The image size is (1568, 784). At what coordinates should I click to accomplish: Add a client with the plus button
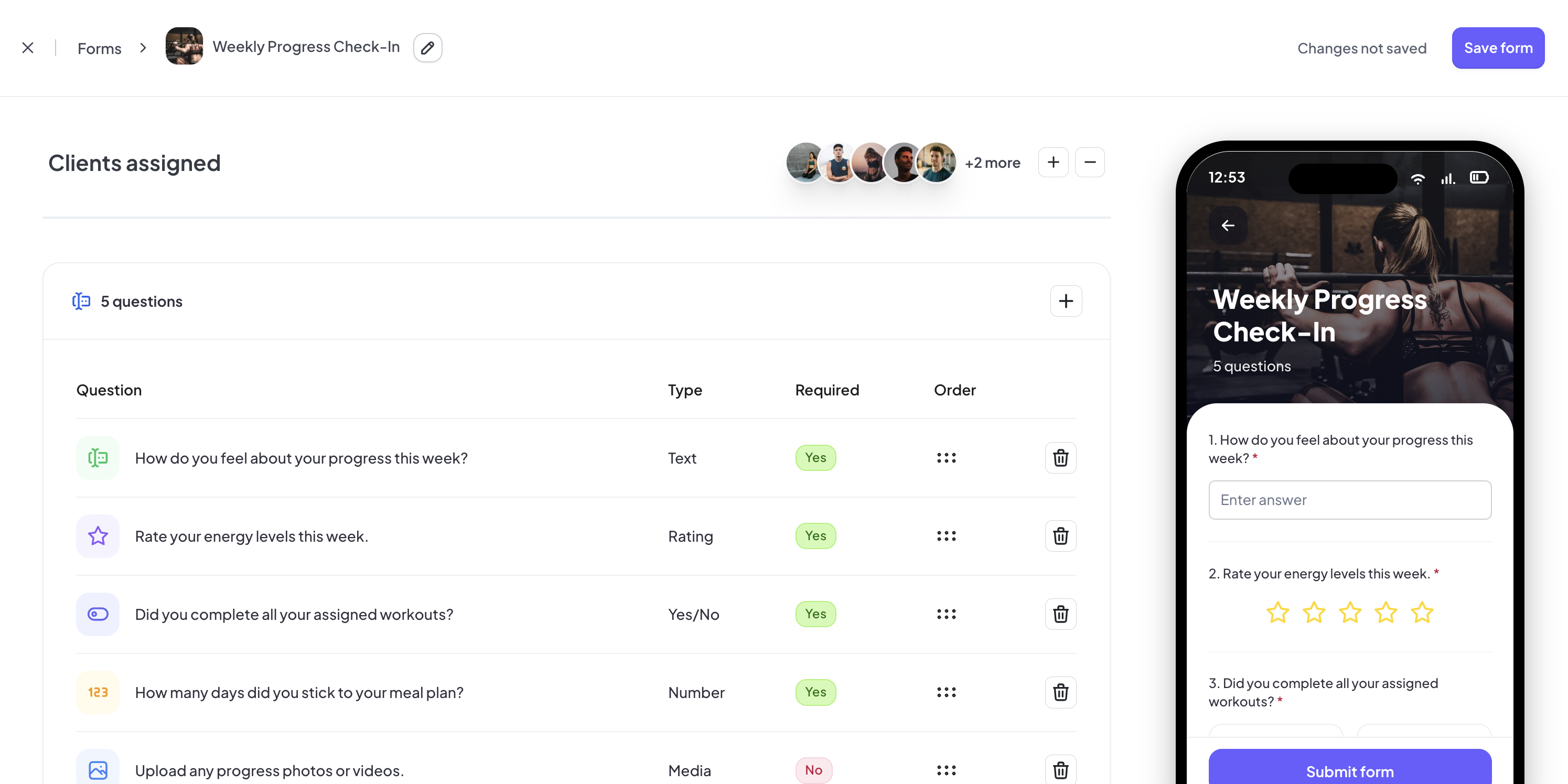click(1053, 163)
